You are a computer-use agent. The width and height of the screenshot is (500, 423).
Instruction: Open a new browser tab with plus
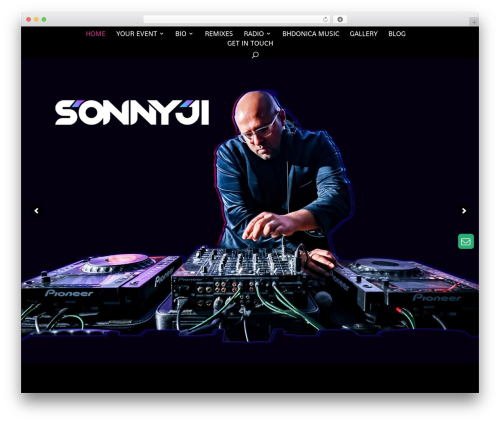tap(474, 22)
